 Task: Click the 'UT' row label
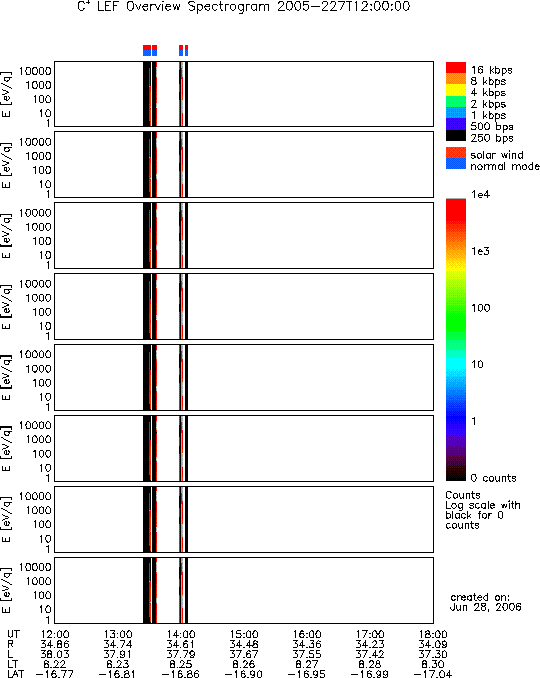pyautogui.click(x=13, y=634)
